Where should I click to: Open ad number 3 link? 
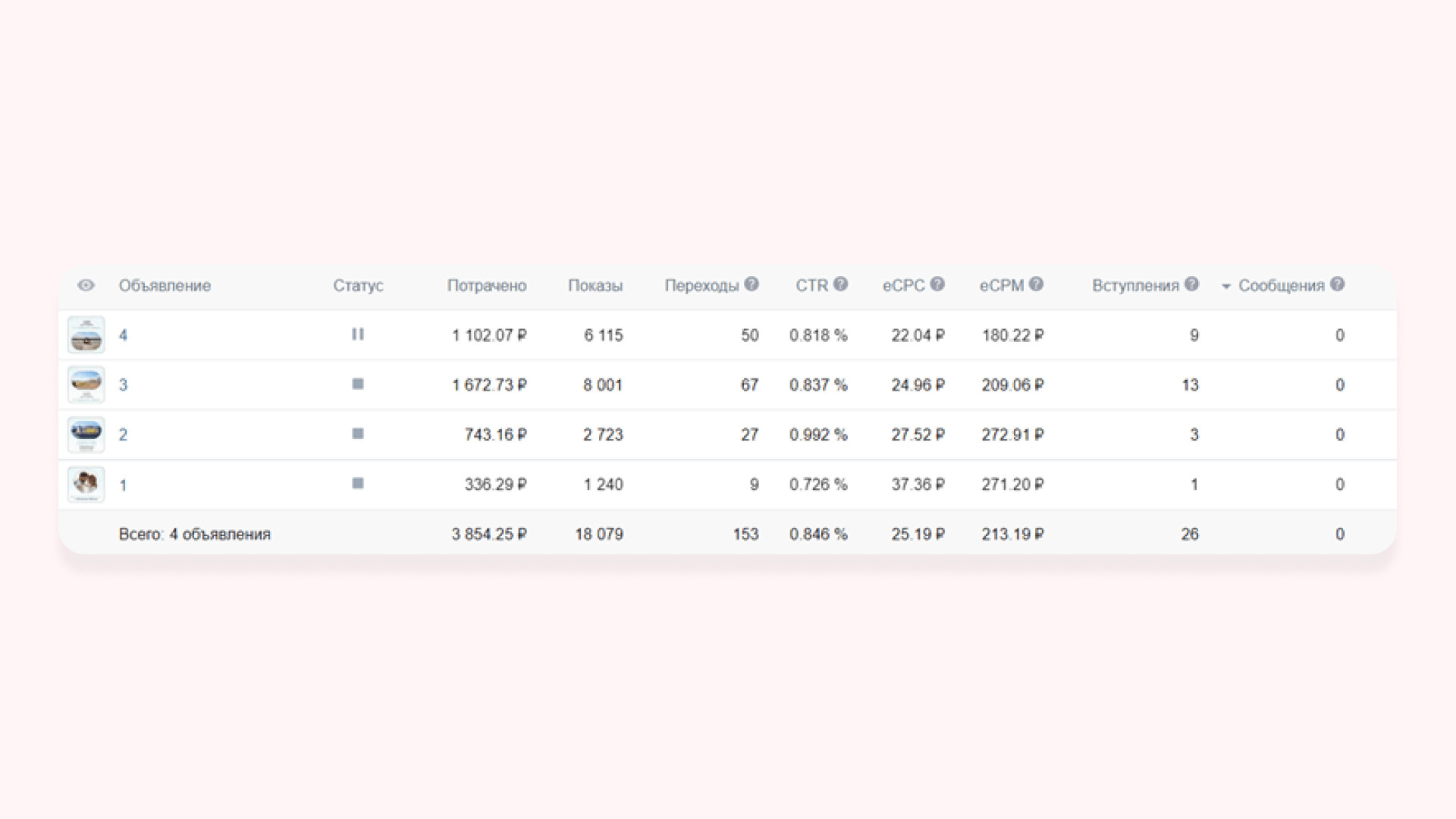123,385
